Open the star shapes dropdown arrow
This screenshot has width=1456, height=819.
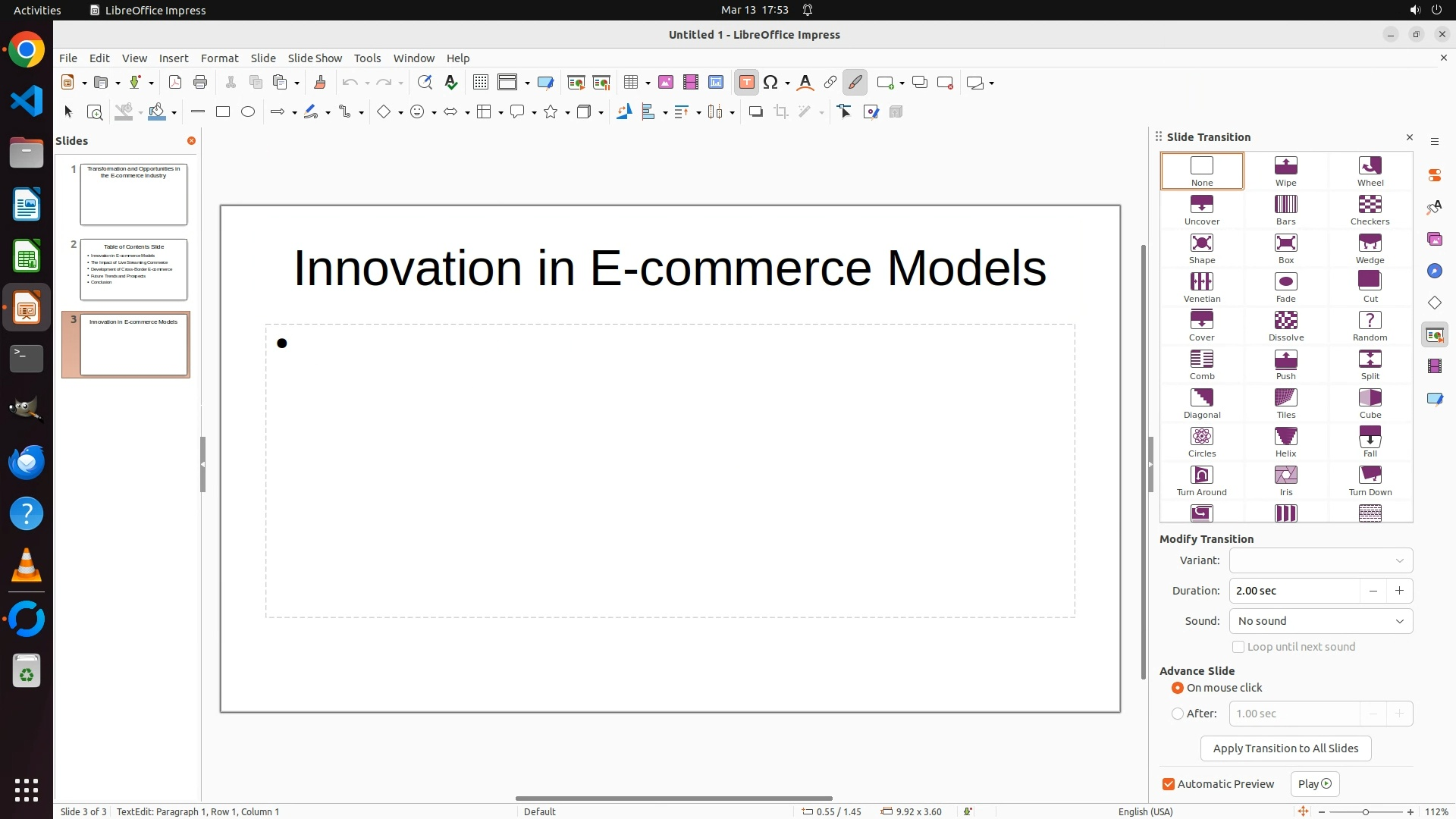click(x=567, y=113)
